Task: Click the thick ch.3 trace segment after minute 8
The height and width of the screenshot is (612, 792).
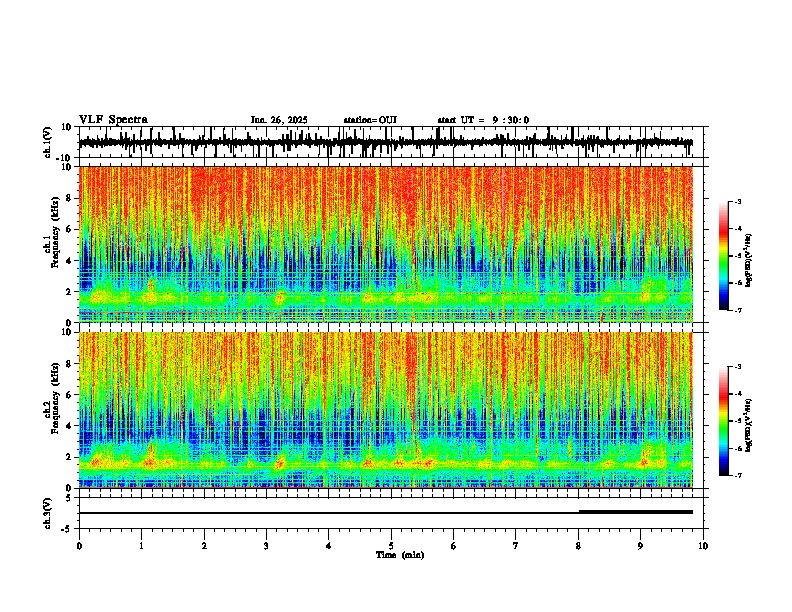Action: 635,512
